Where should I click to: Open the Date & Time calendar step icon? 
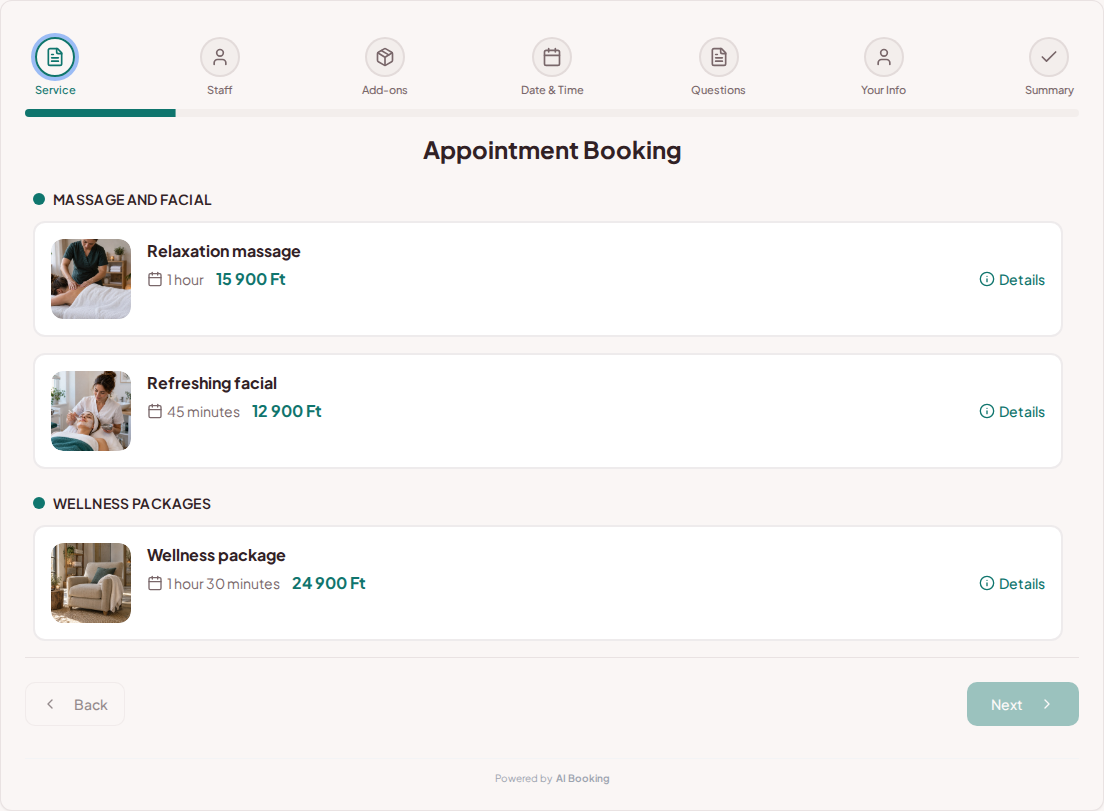click(552, 57)
